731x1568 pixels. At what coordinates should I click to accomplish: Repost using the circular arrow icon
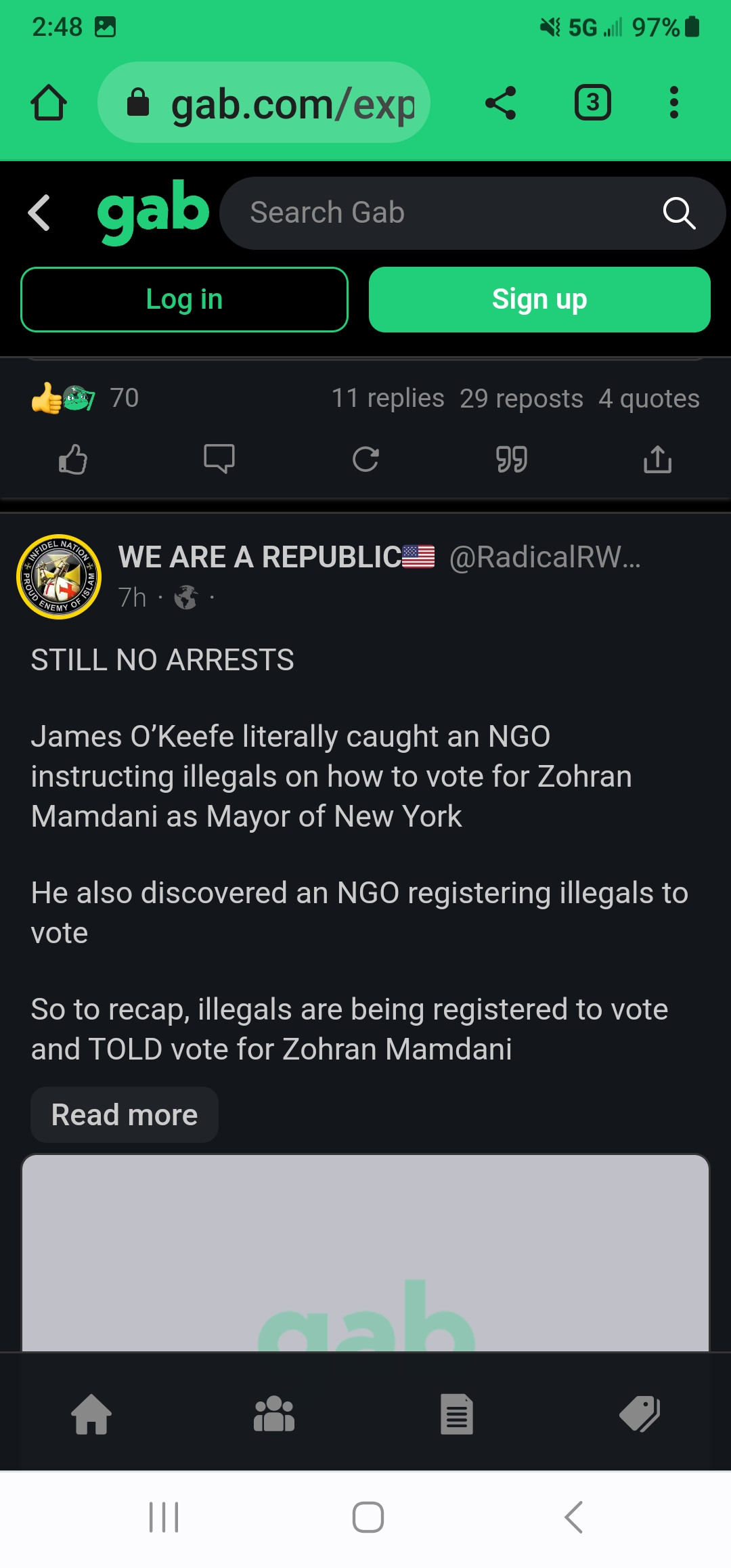[x=365, y=460]
